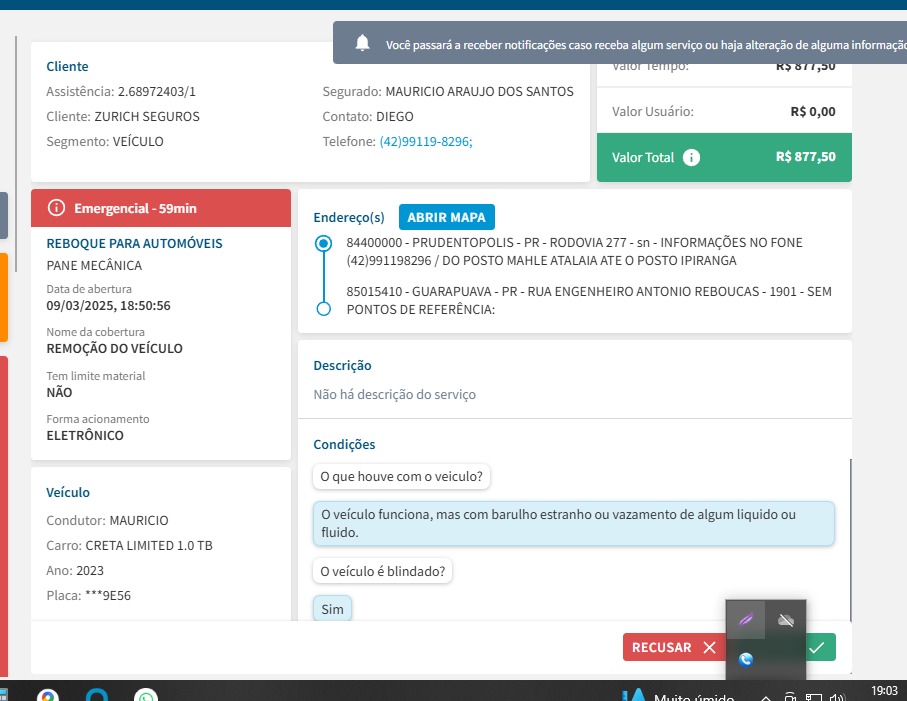This screenshot has width=907, height=701.
Task: Click the red tab on left edge
Action: coord(3,516)
